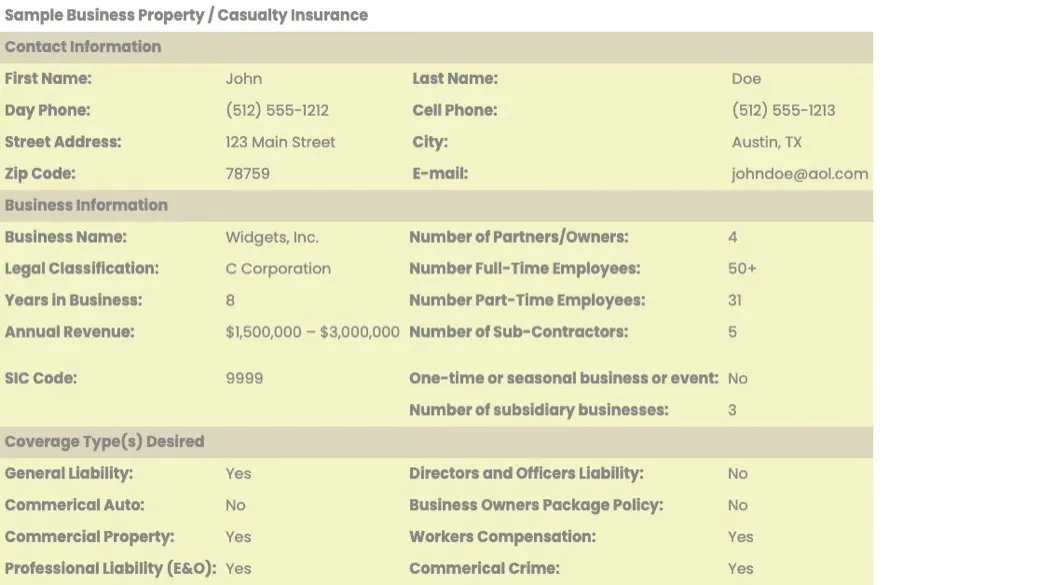The height and width of the screenshot is (585, 1040).
Task: Select the business name 'Widgets, Inc.'
Action: pos(272,237)
